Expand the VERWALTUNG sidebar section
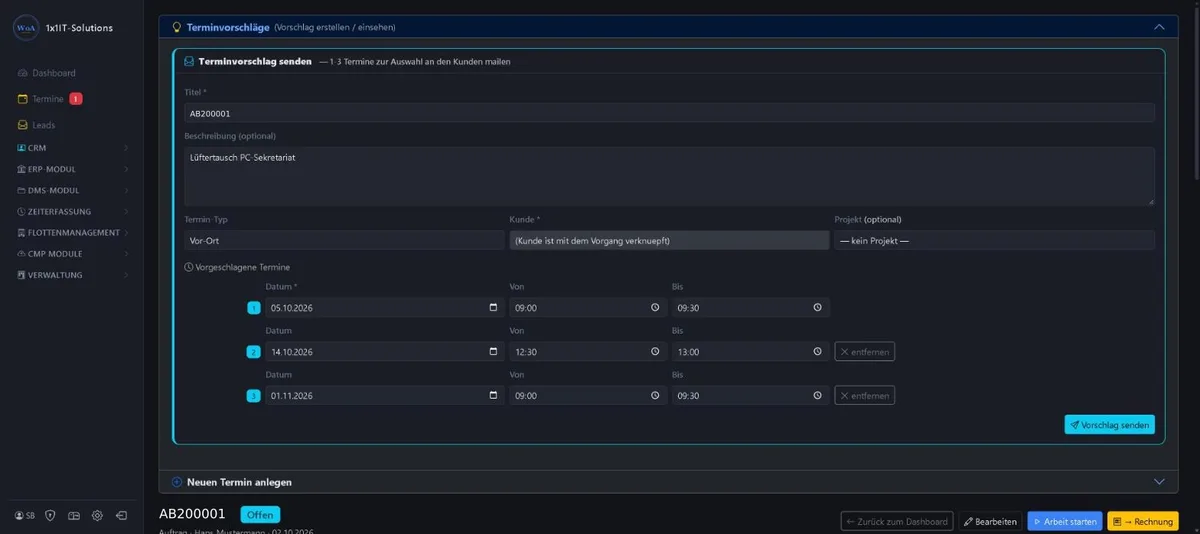Viewport: 1200px width, 534px height. point(72,275)
